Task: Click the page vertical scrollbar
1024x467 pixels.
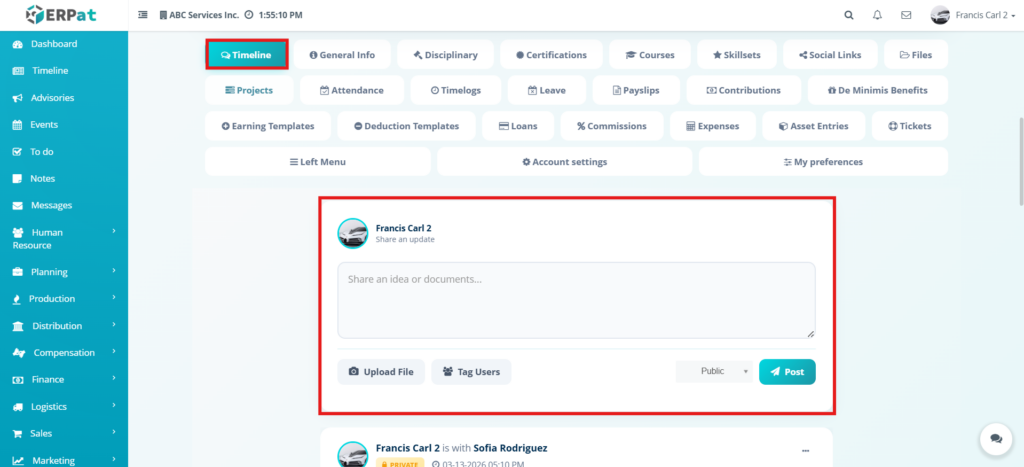Action: pyautogui.click(x=1020, y=161)
